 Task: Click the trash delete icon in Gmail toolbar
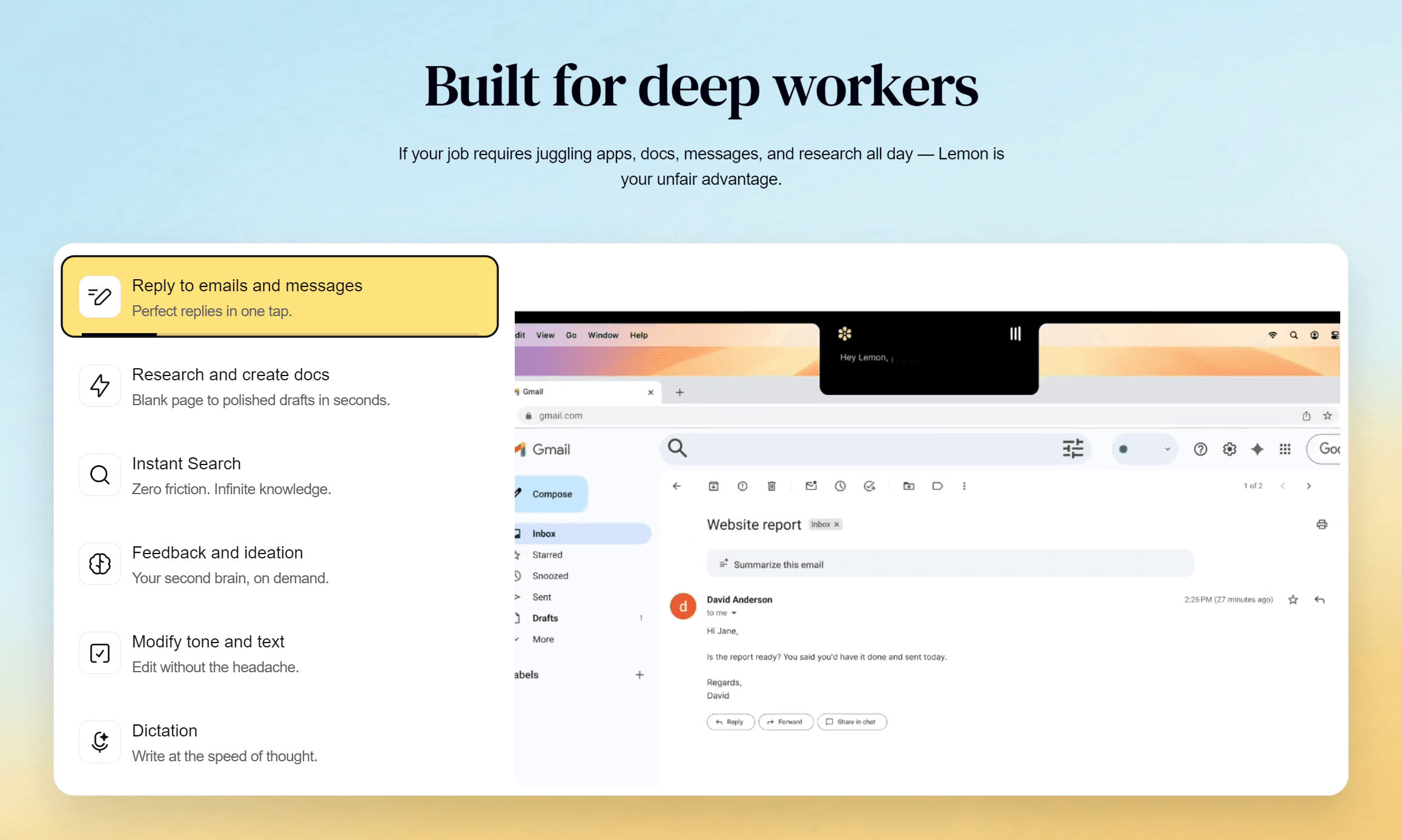coord(771,486)
